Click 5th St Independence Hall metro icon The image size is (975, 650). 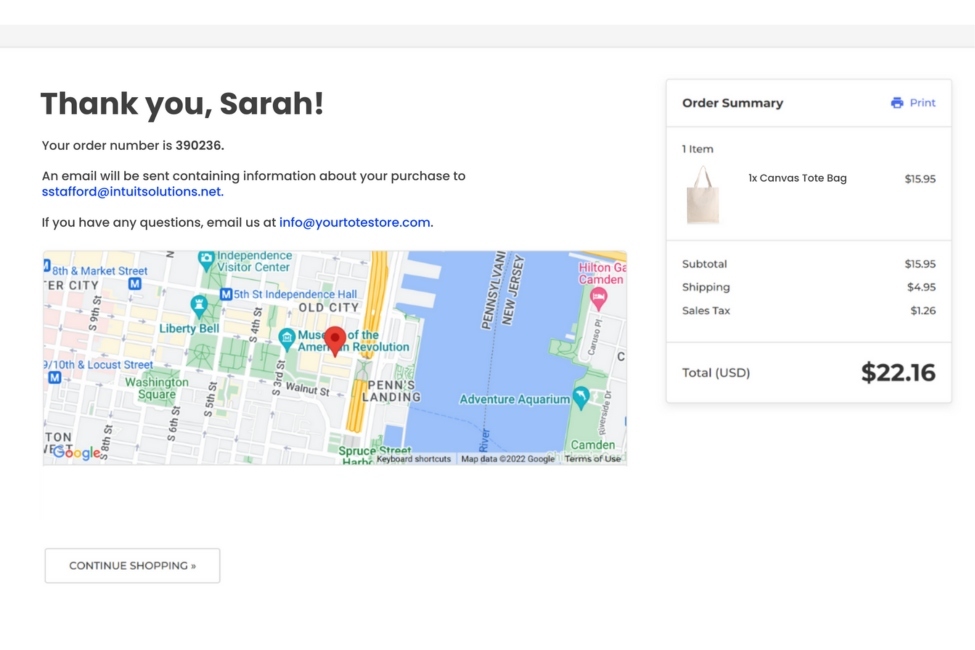(226, 294)
